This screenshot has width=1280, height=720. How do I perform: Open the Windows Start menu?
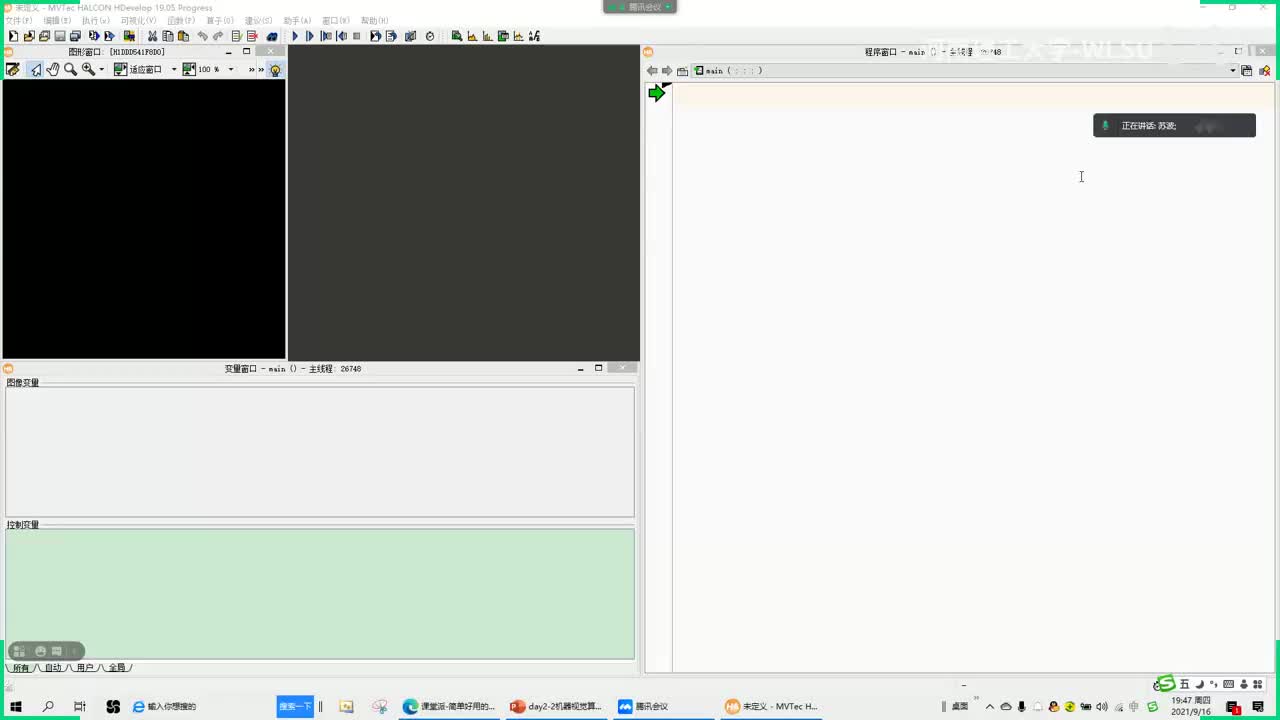click(x=16, y=707)
